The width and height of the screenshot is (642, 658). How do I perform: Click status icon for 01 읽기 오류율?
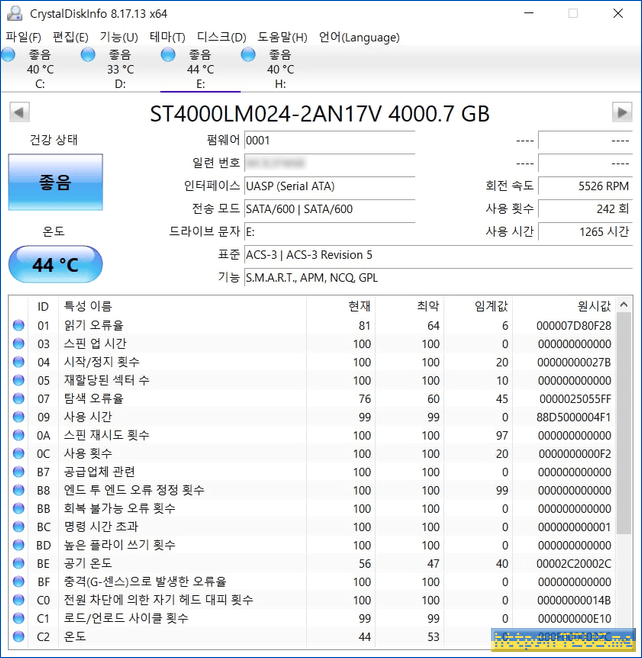18,325
